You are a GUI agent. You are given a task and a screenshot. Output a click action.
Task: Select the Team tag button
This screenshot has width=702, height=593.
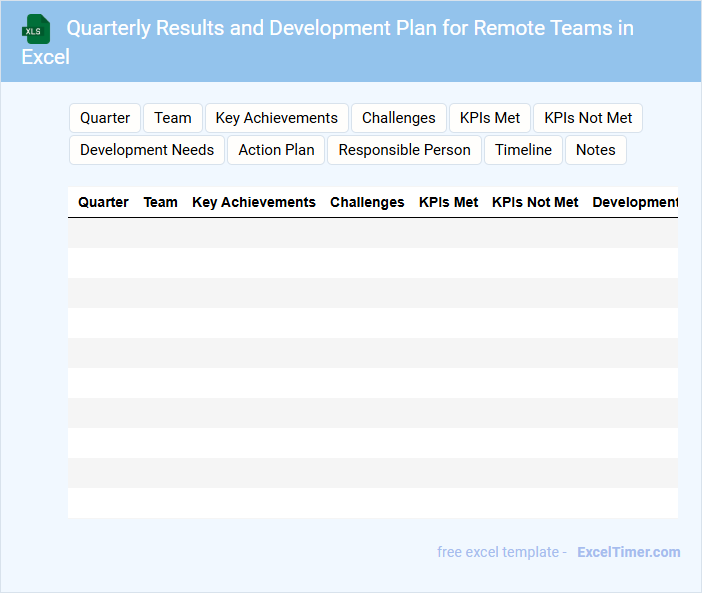click(173, 118)
